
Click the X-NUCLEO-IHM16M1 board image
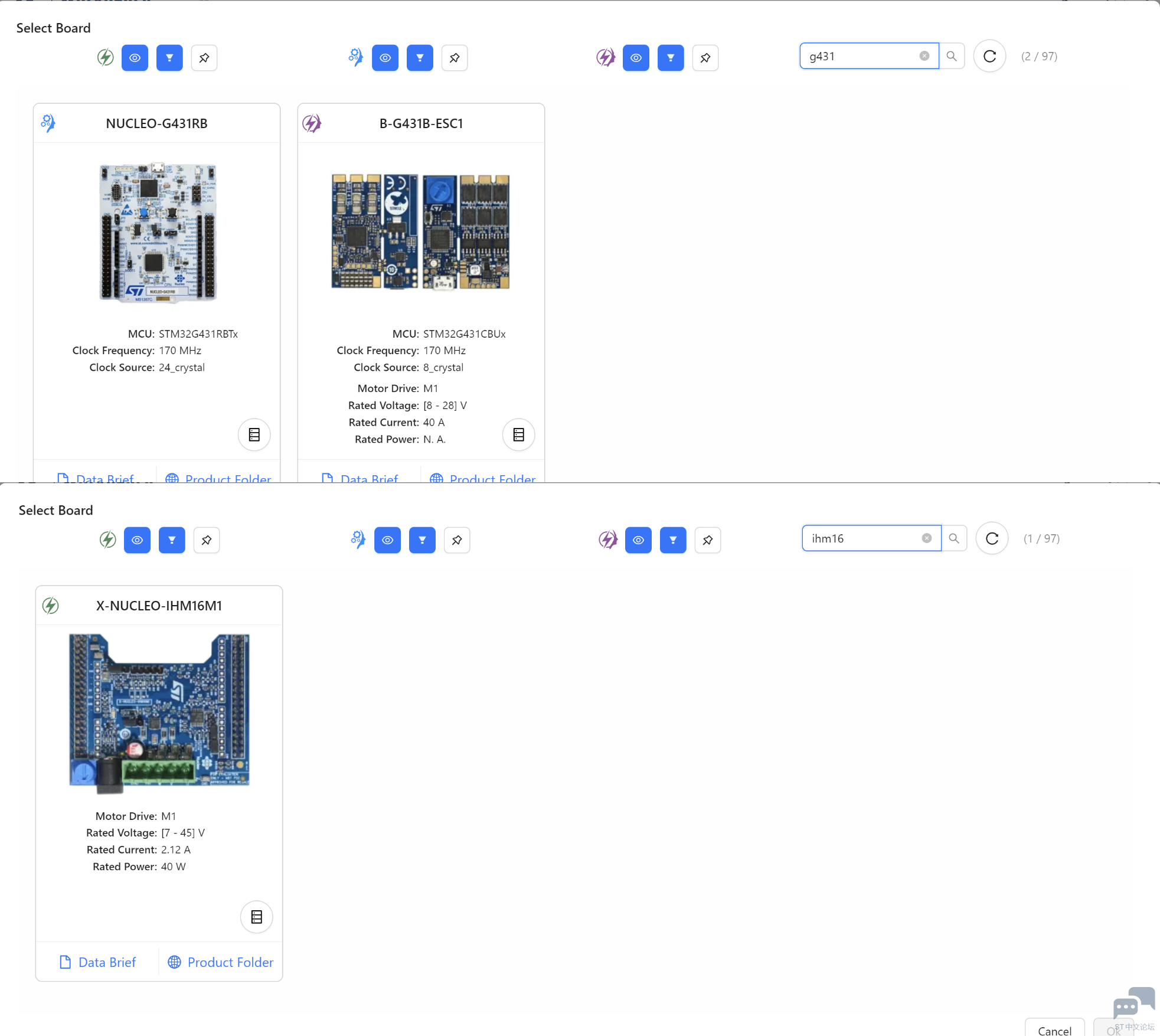159,713
